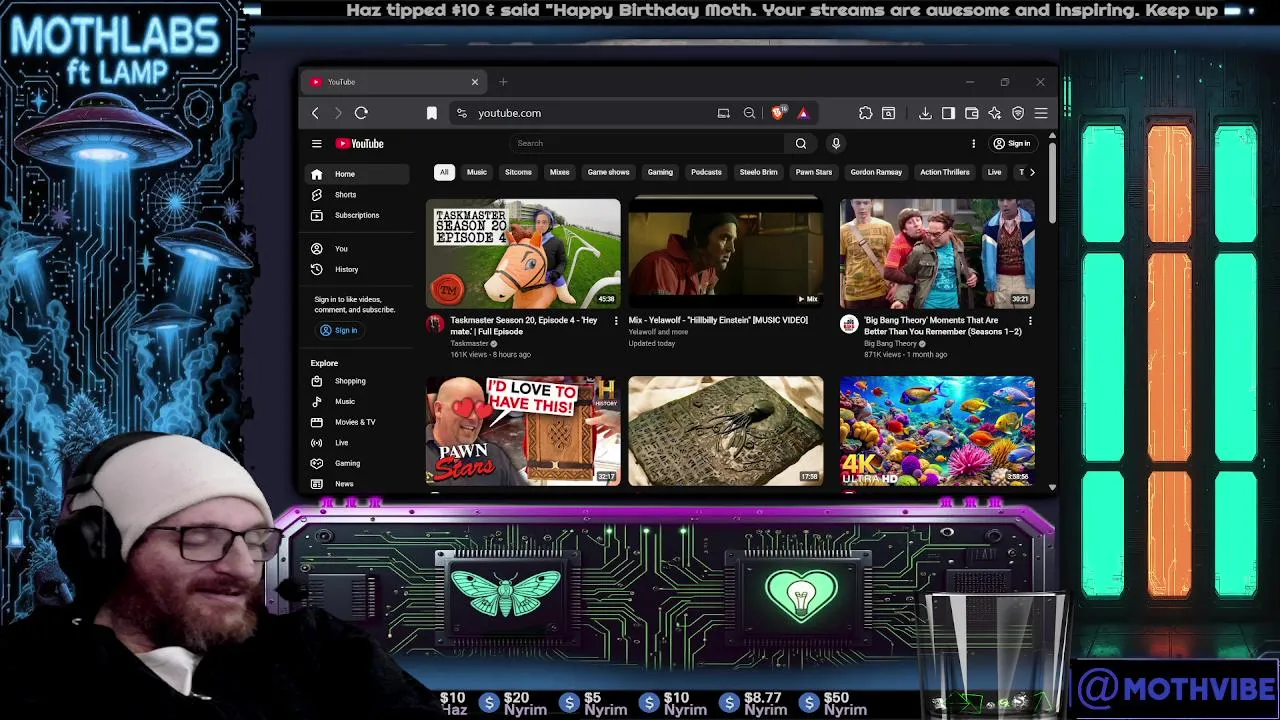Open browser downloads
1280x720 pixels.
[925, 113]
